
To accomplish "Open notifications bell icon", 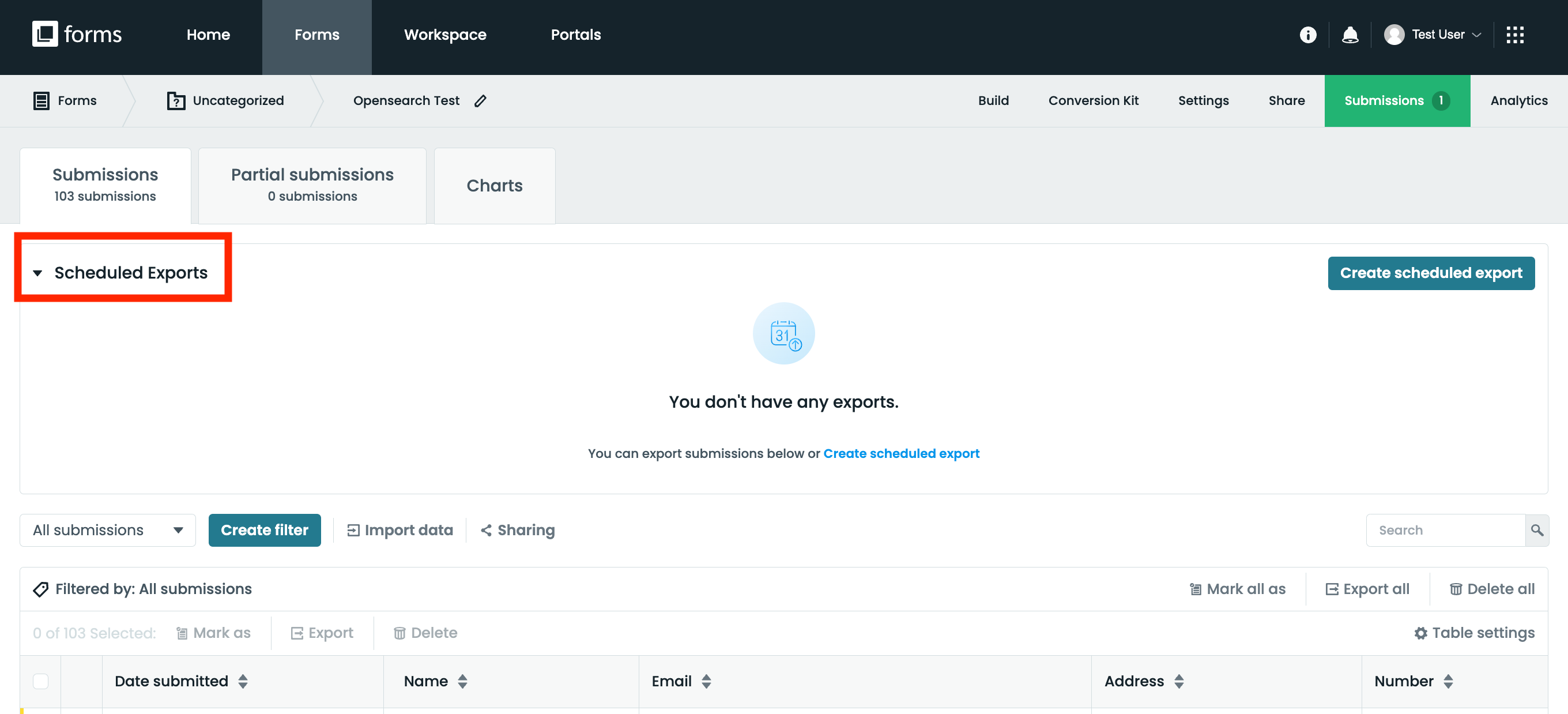I will pos(1350,35).
